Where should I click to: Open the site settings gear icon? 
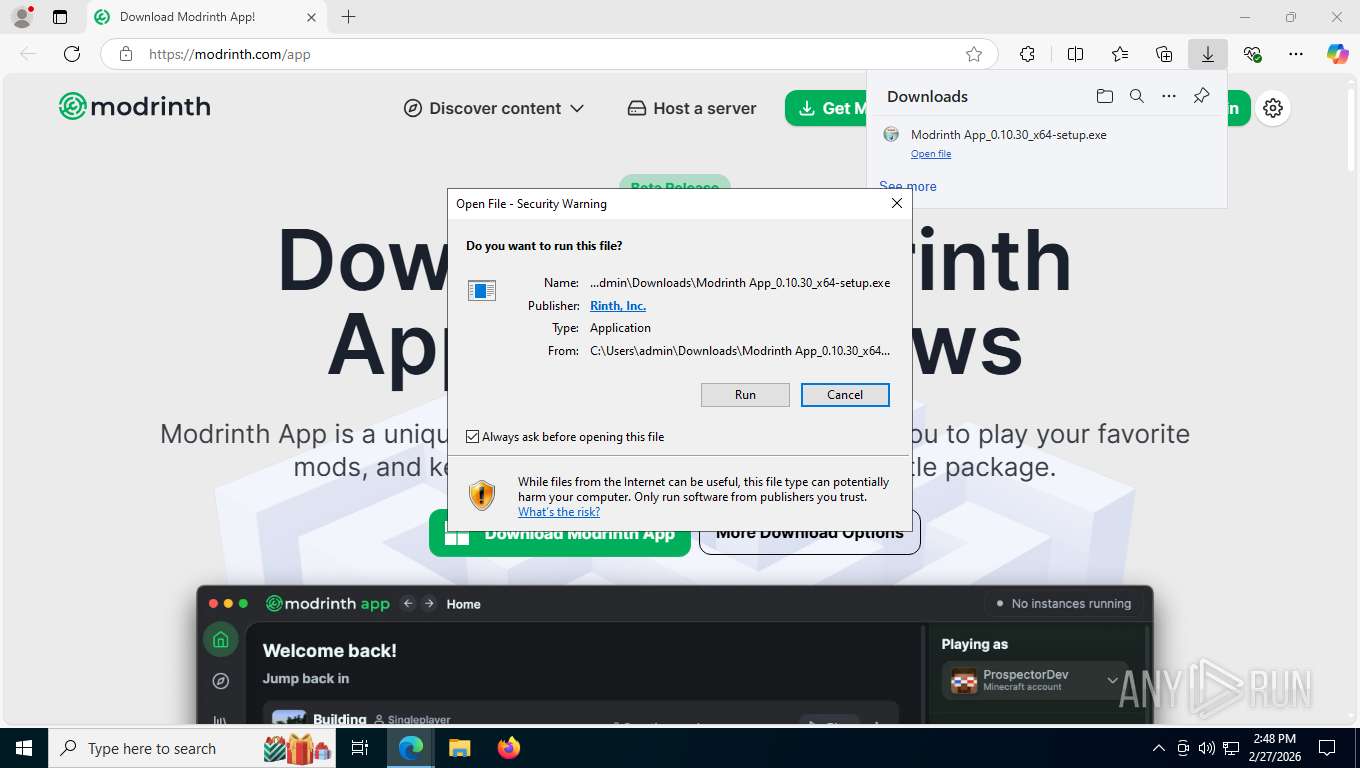pyautogui.click(x=1273, y=108)
